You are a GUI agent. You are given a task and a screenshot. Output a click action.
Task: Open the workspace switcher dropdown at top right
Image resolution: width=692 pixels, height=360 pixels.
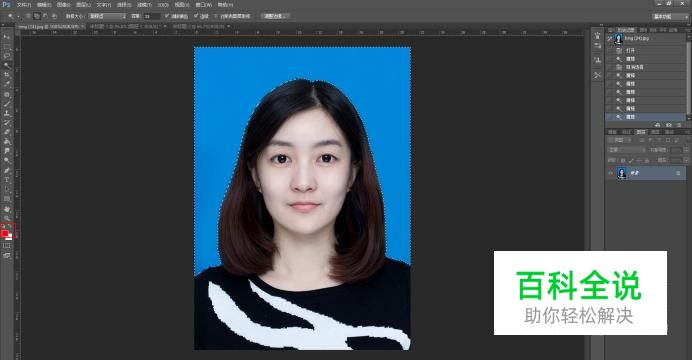coord(669,16)
